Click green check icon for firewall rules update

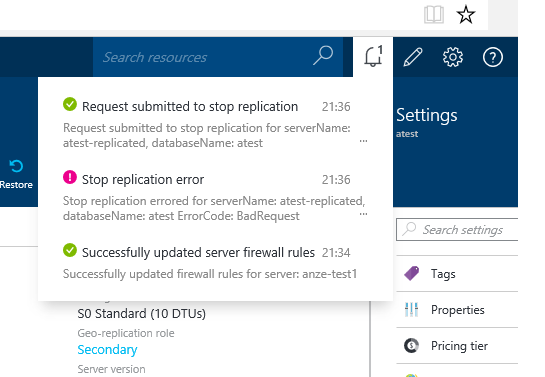point(70,250)
